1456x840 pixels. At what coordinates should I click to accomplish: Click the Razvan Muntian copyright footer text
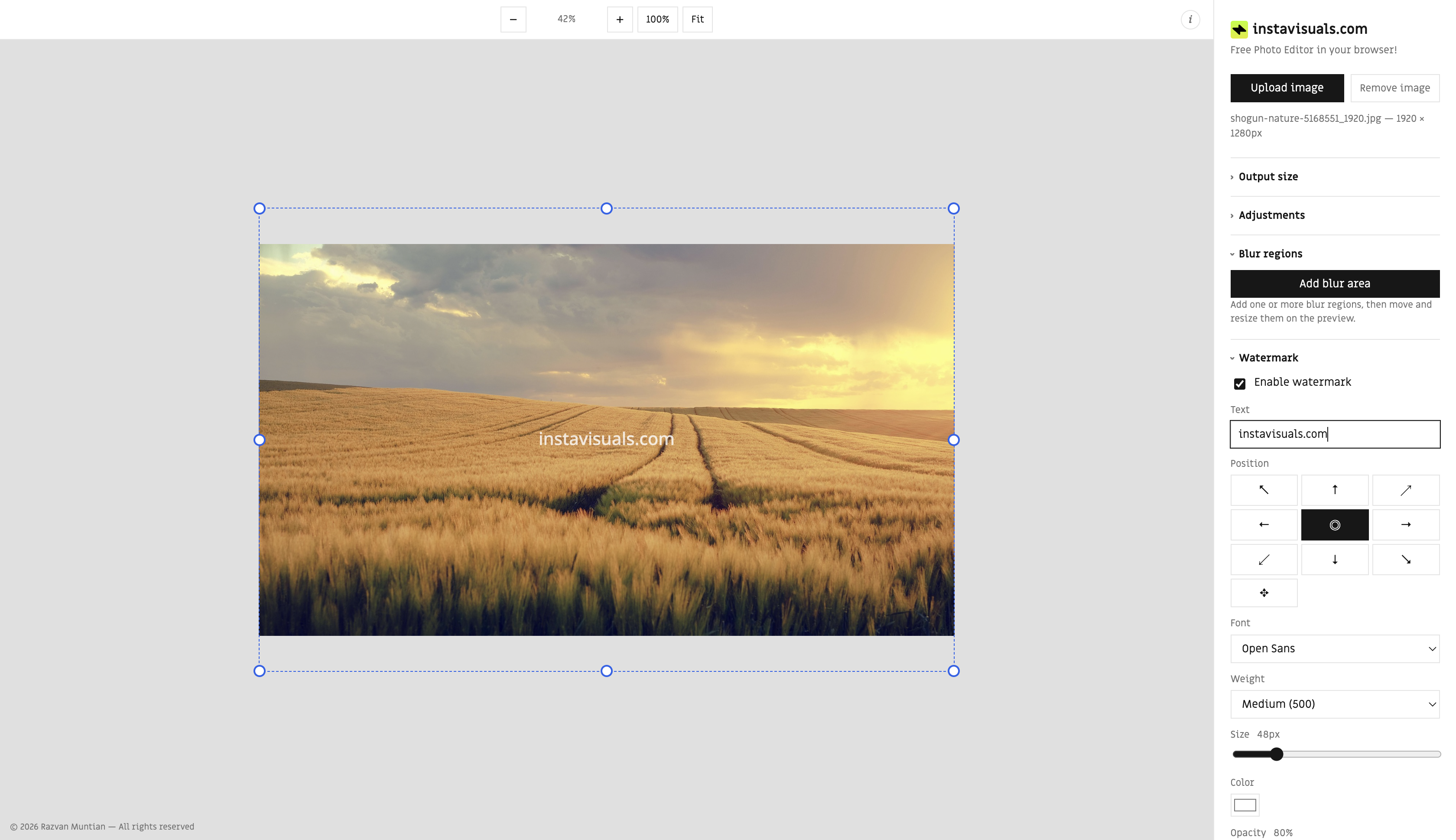[102, 827]
